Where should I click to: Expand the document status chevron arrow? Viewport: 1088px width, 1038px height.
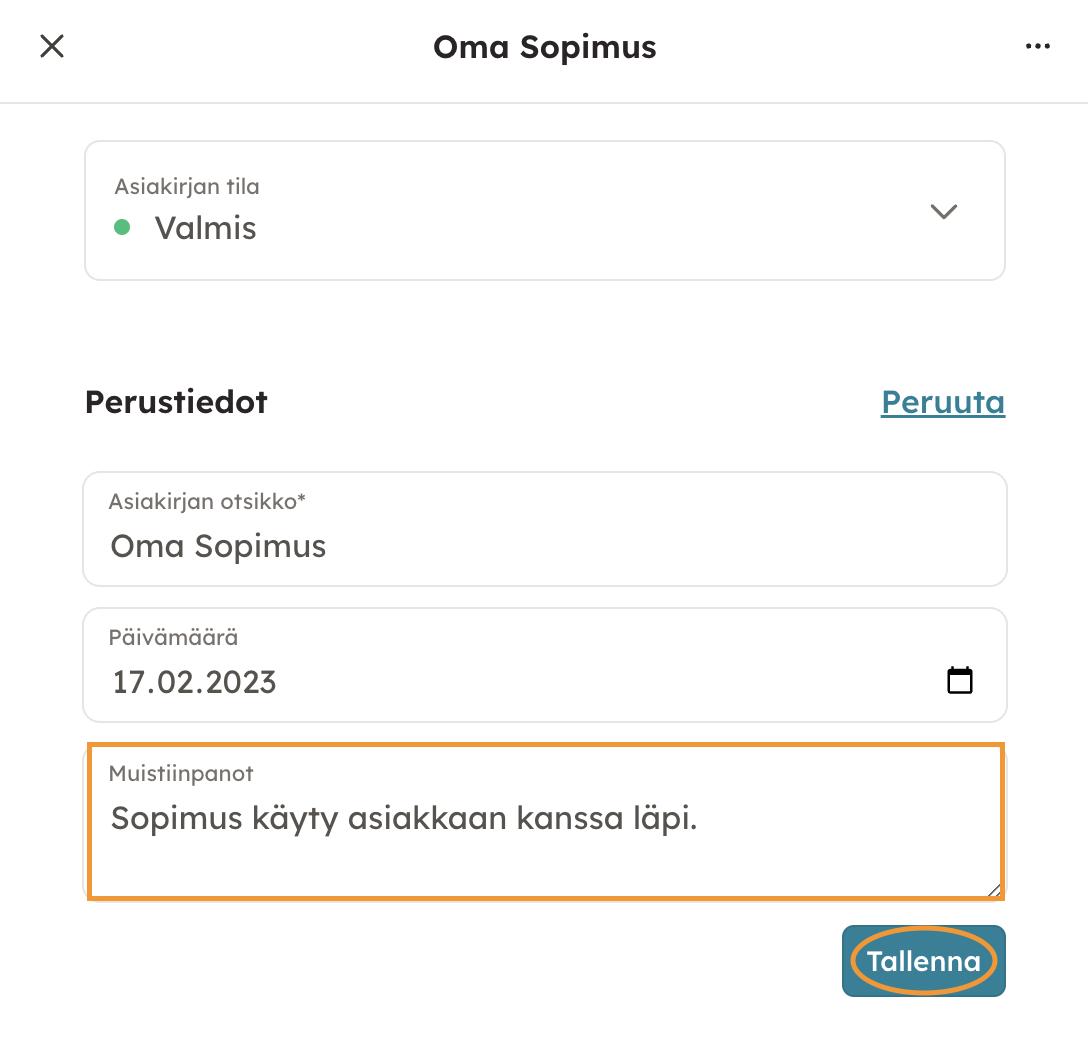tap(944, 211)
